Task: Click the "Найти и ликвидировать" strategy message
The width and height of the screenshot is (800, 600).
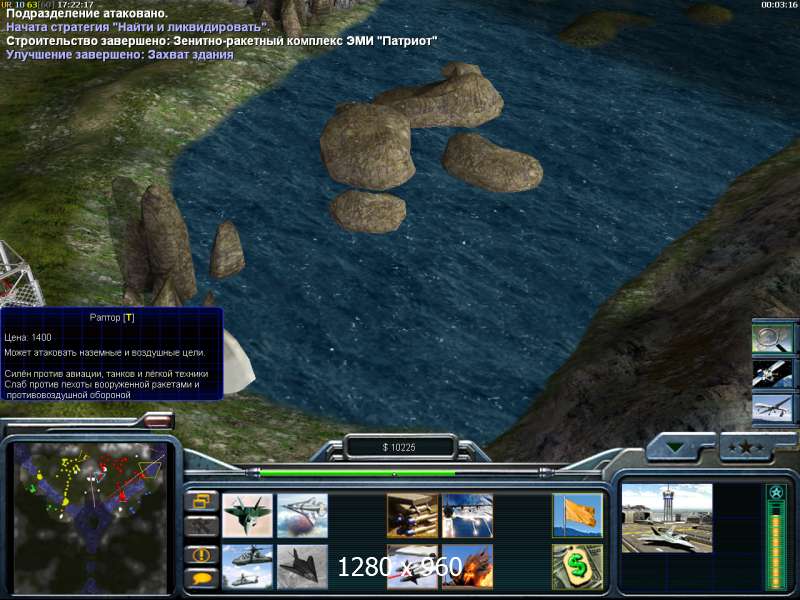Action: (x=138, y=27)
